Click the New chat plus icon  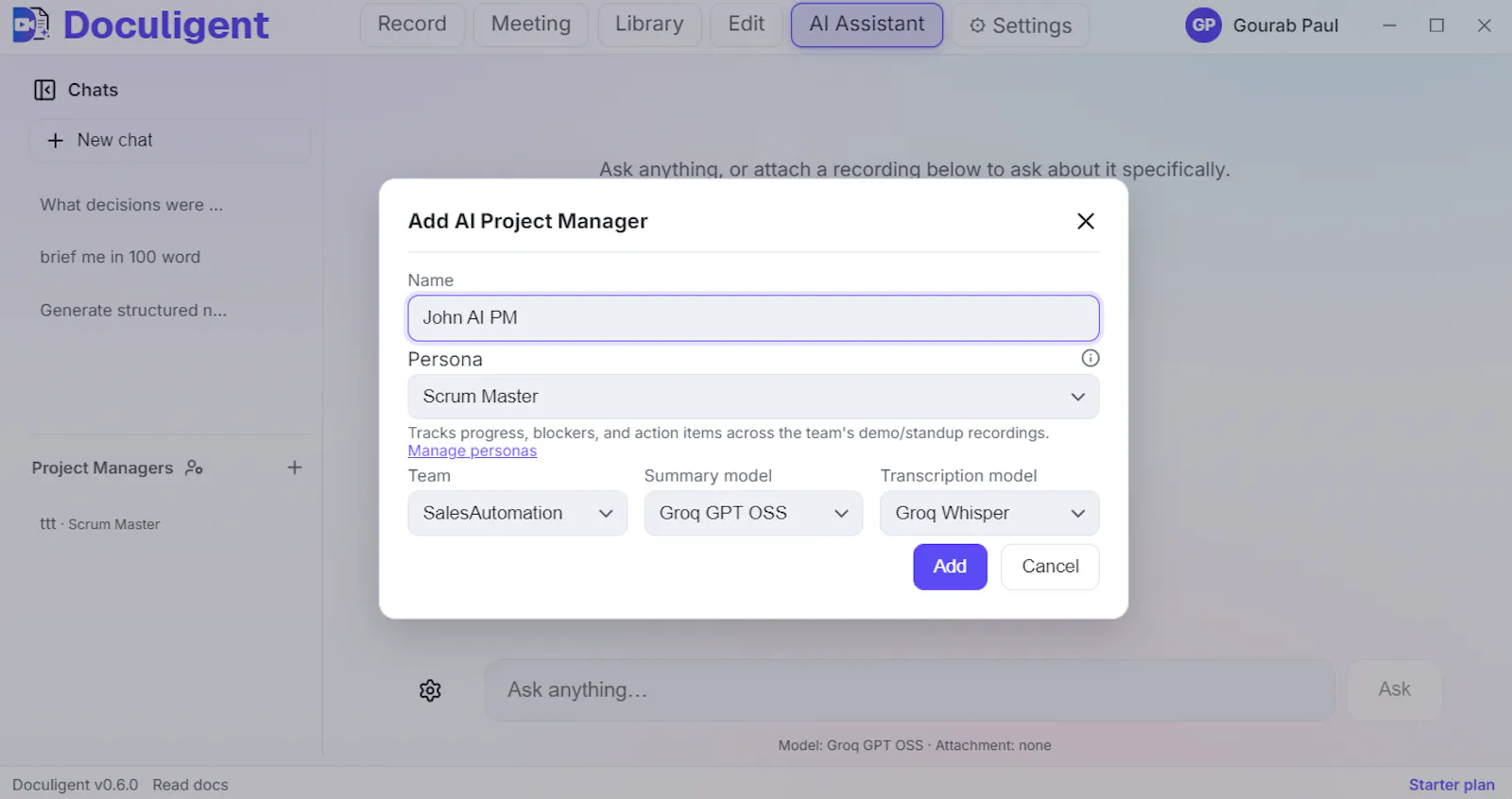pos(56,140)
